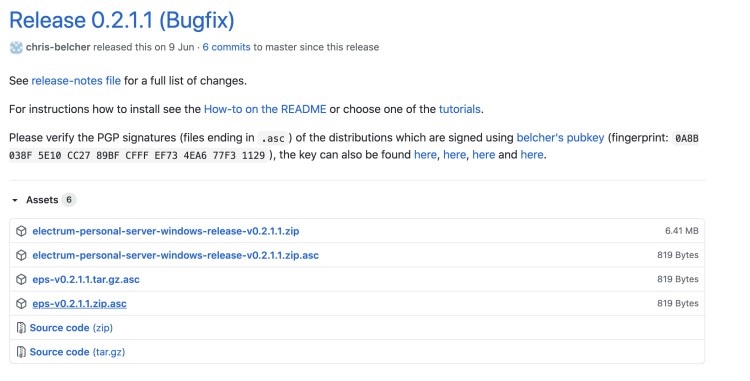Click package icon beside windows-release zip.asc
This screenshot has height=381, width=750.
point(21,255)
